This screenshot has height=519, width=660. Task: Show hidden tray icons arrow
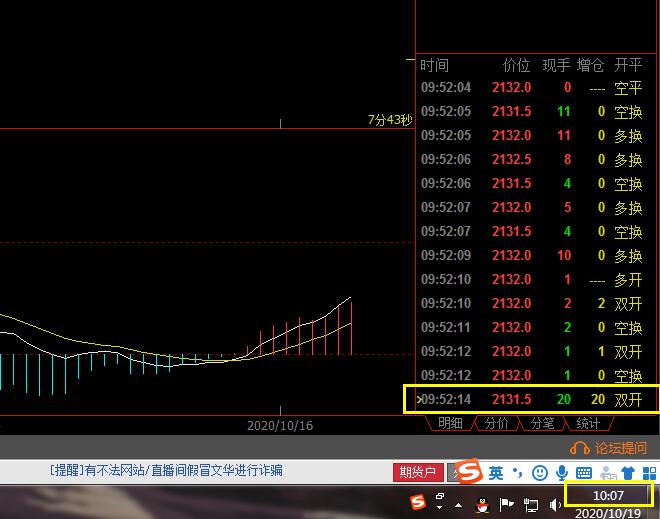(459, 505)
